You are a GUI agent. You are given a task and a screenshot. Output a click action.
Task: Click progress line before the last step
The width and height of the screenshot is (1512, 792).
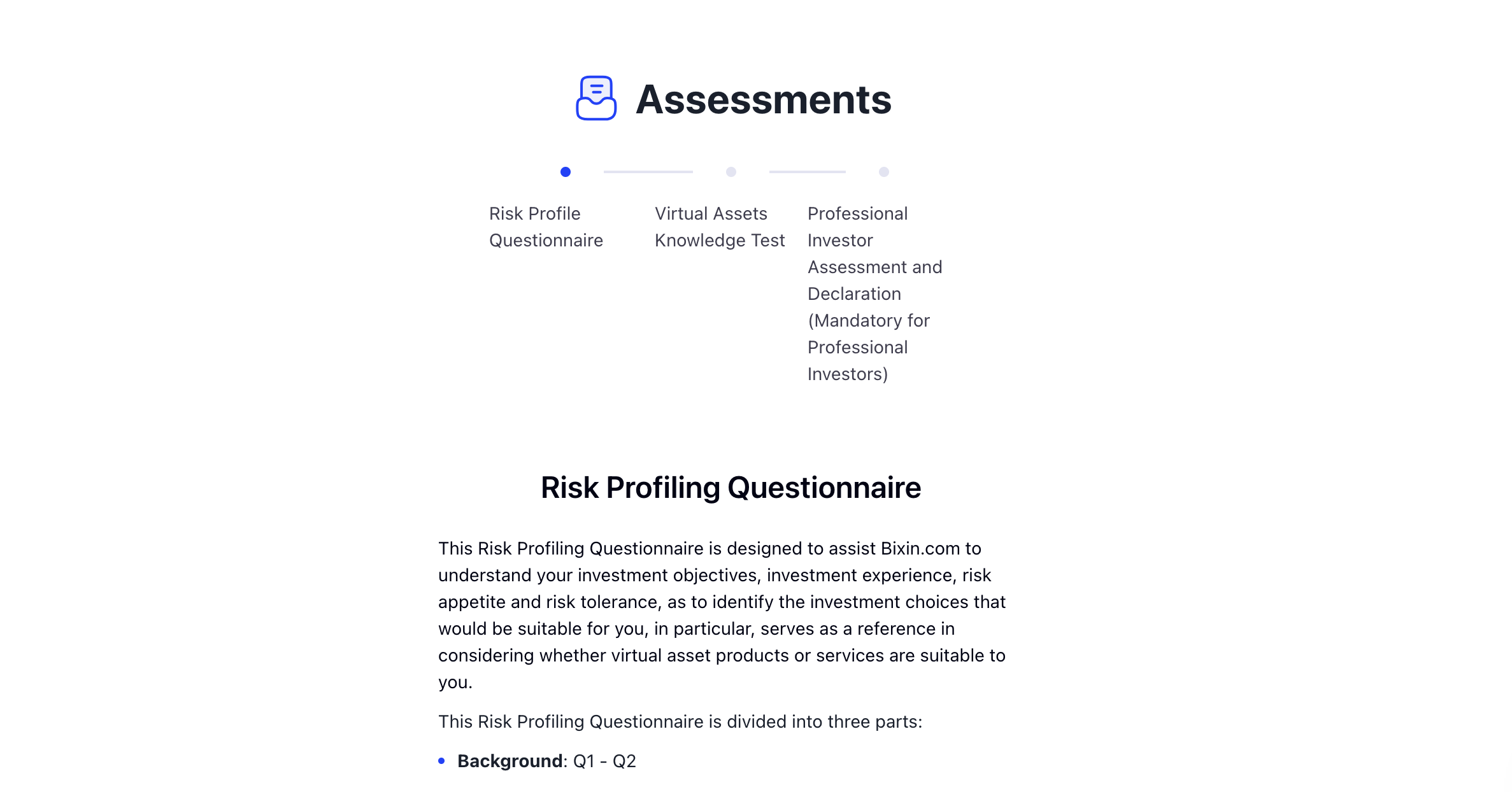point(808,172)
